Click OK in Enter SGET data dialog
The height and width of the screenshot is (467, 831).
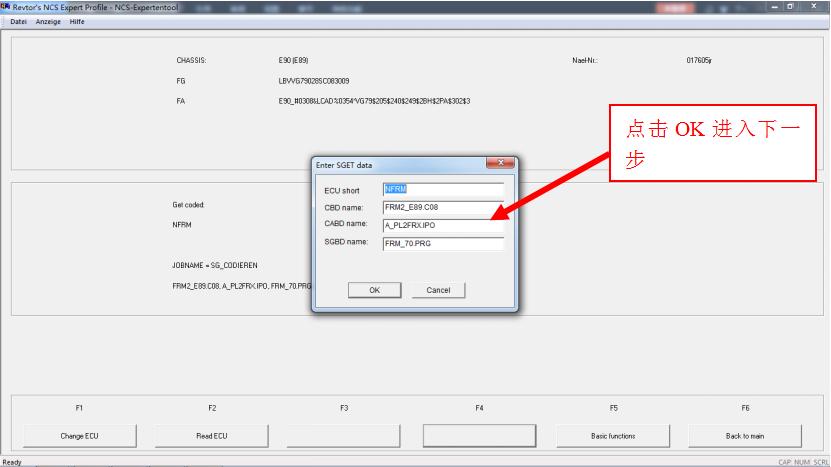point(374,290)
